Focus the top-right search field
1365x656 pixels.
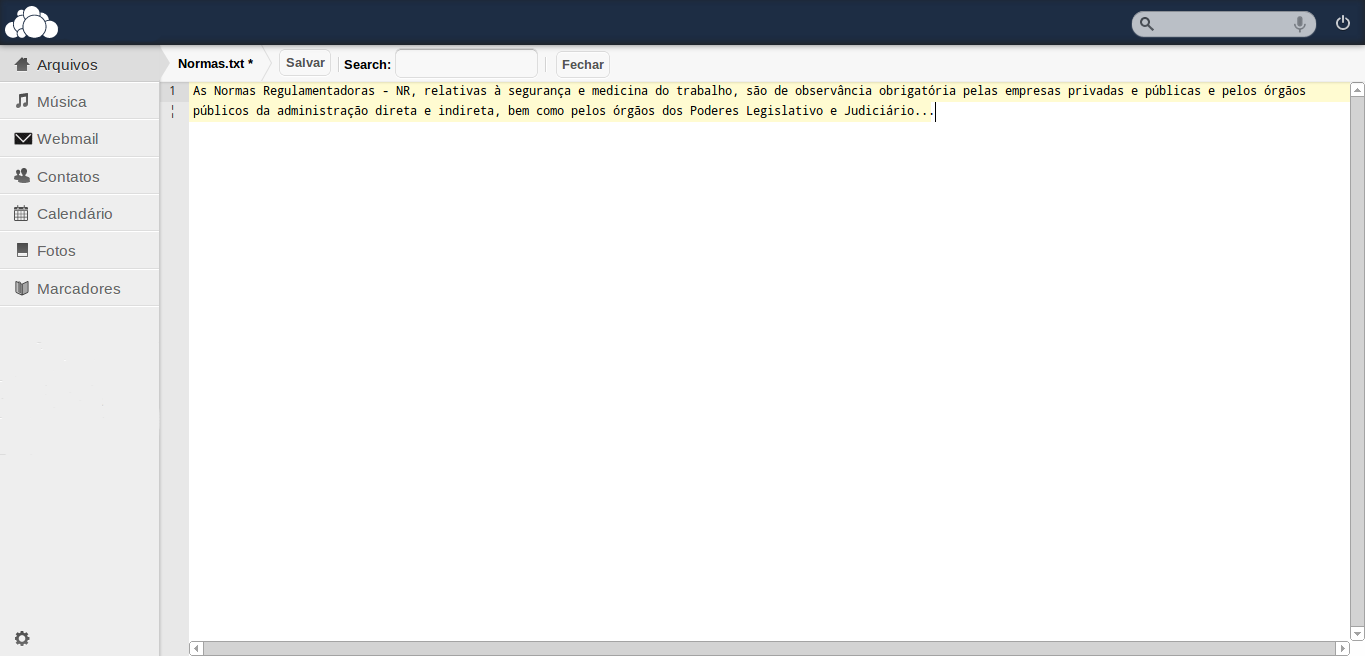1224,24
